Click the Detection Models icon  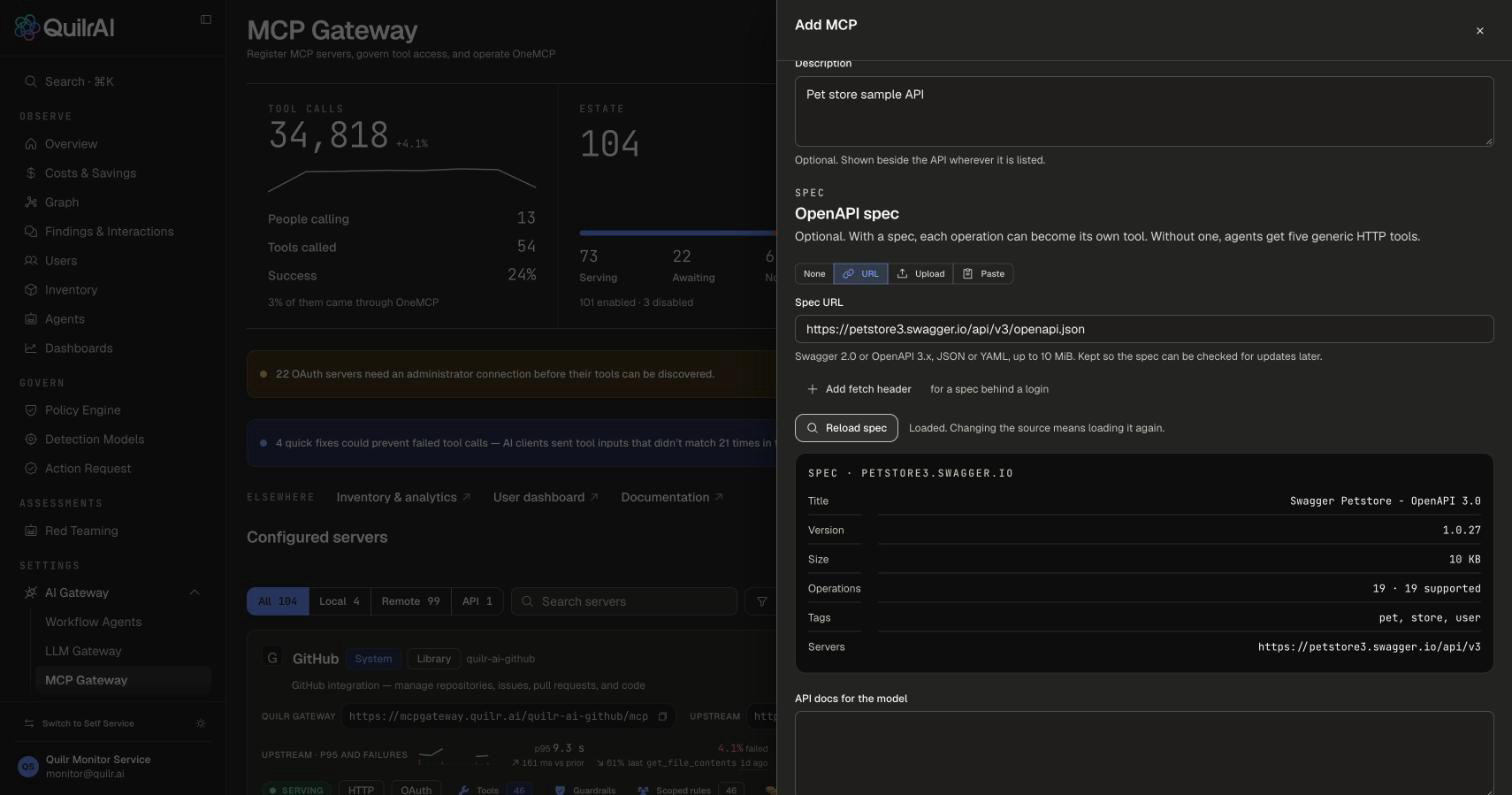tap(31, 439)
